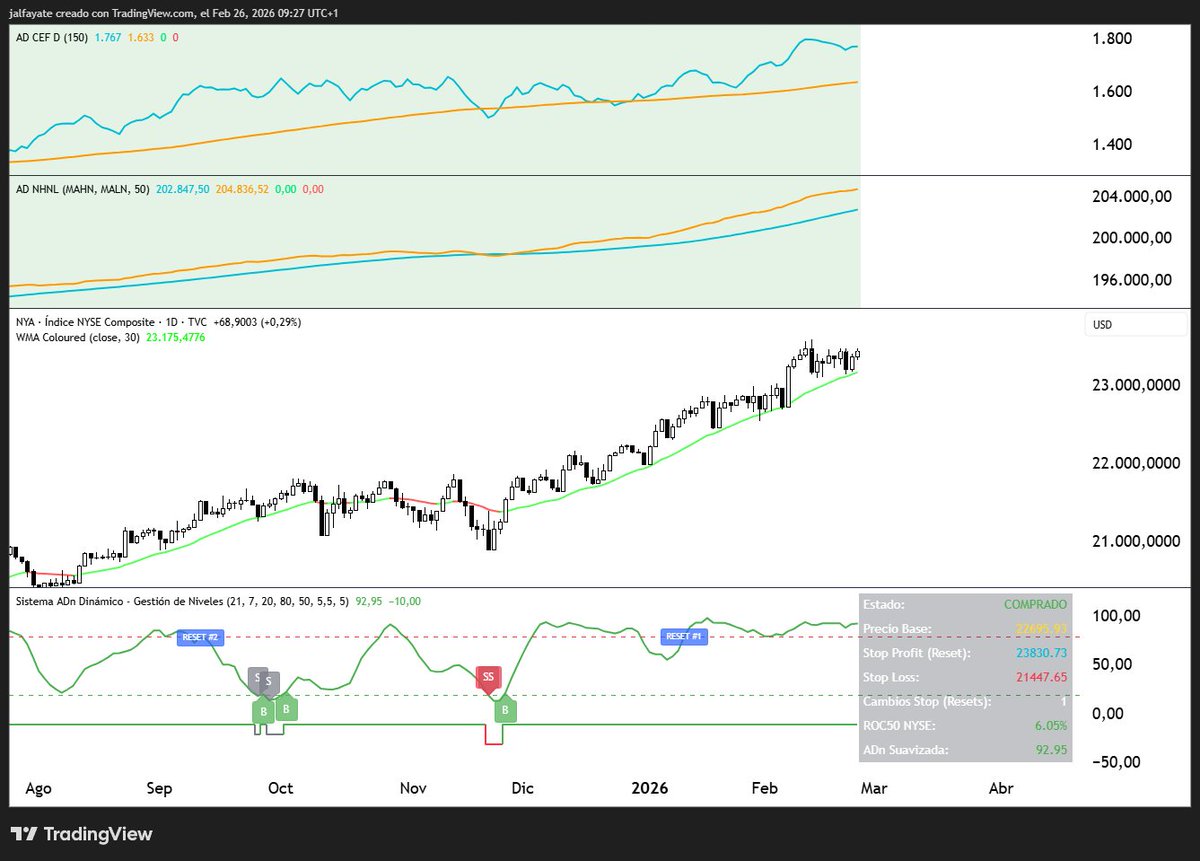Click the 204.000,00 scale label
This screenshot has height=861, width=1200.
tap(1132, 197)
